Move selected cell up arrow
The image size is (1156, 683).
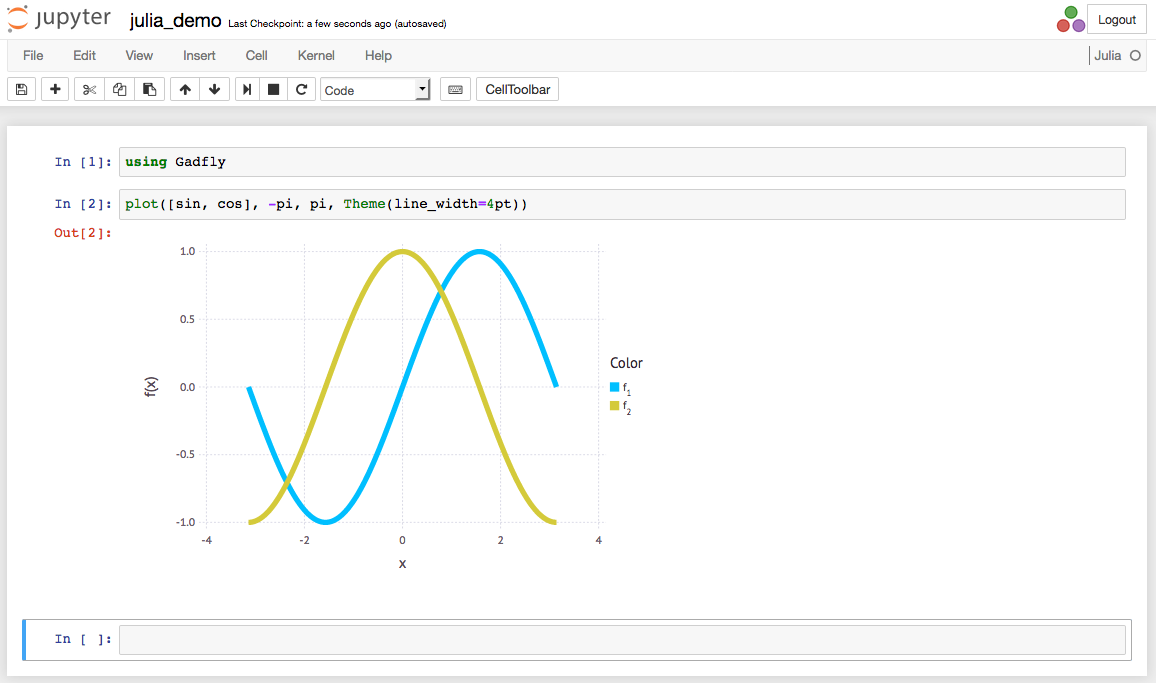coord(185,90)
